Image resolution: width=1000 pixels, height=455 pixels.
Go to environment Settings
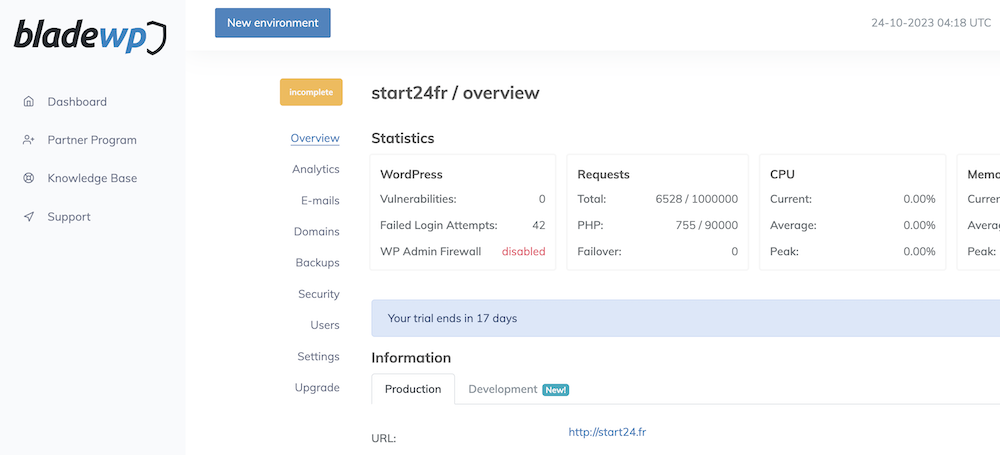point(318,356)
